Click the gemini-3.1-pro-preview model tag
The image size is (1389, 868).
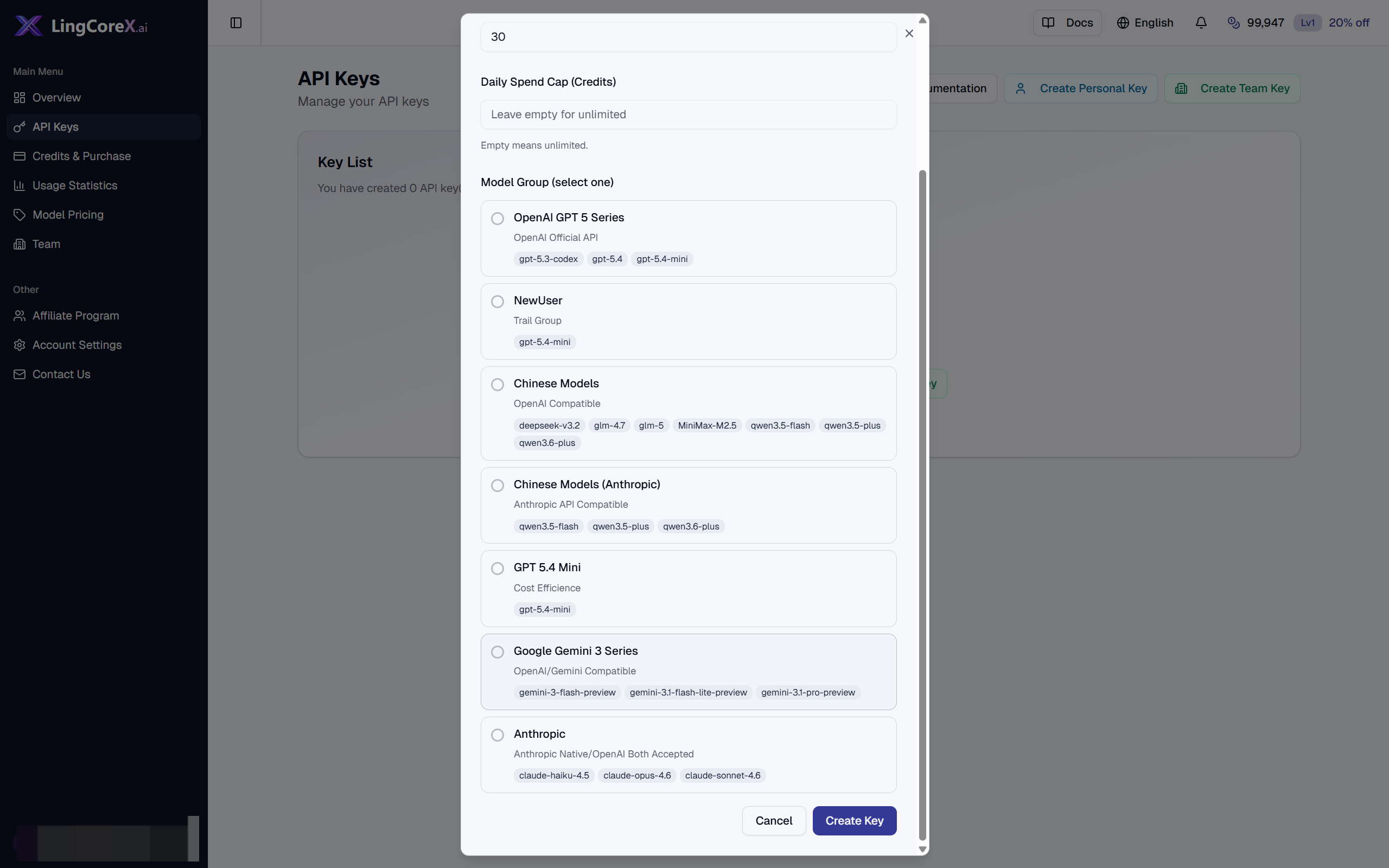coord(807,692)
